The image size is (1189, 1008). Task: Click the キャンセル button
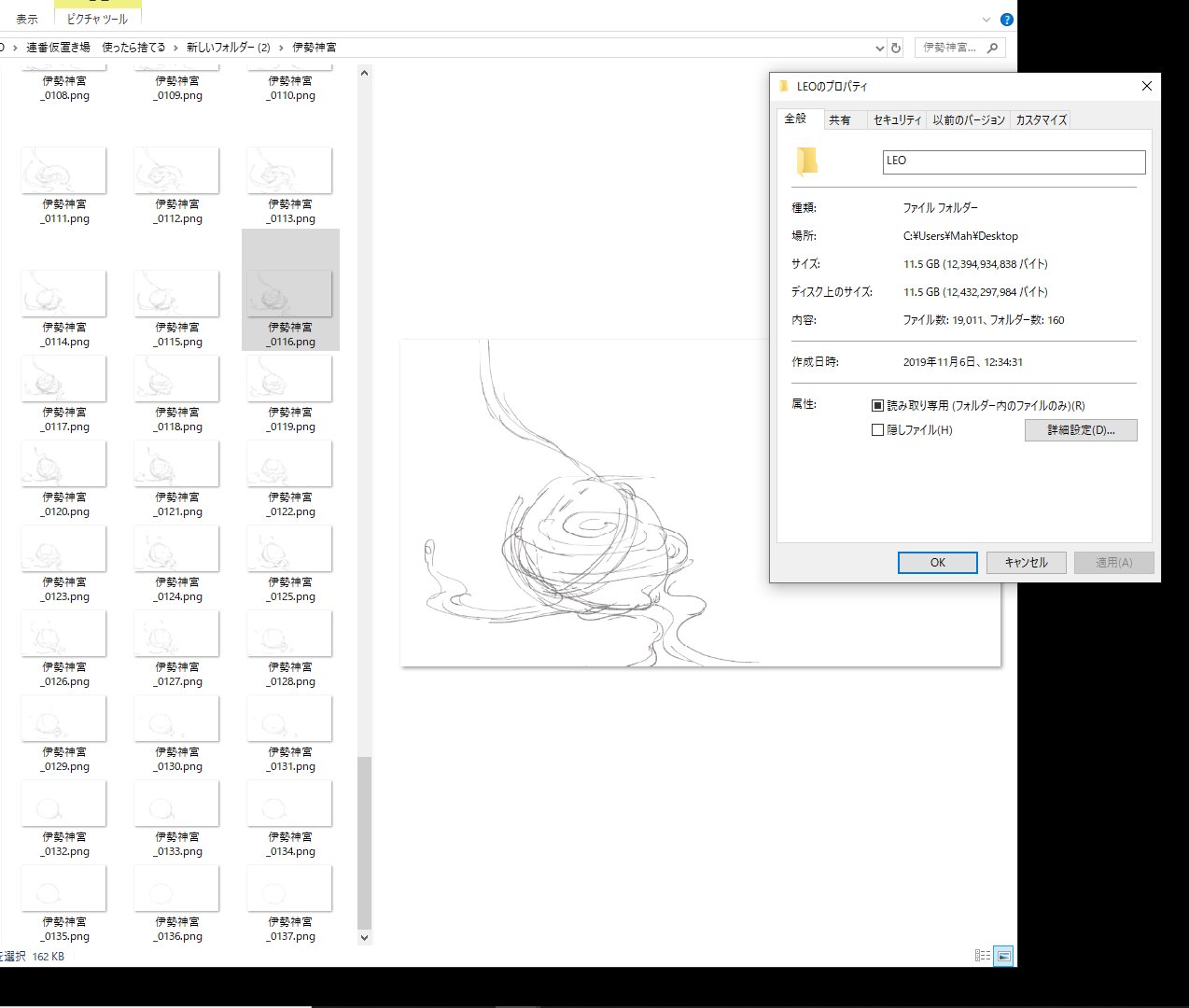(1026, 563)
